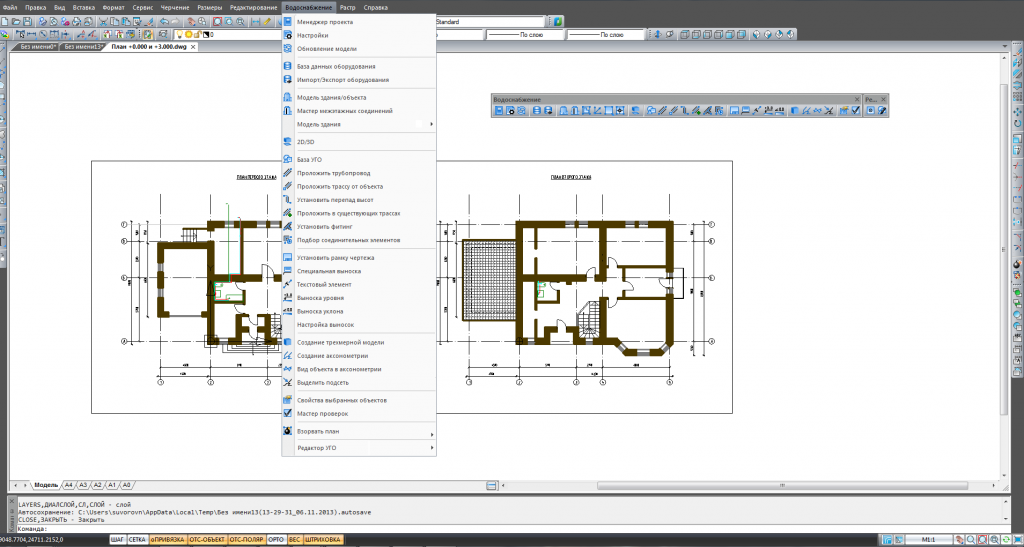The image size is (1024, 547).
Task: Switch to Без имени0 document tab
Action: pos(35,46)
